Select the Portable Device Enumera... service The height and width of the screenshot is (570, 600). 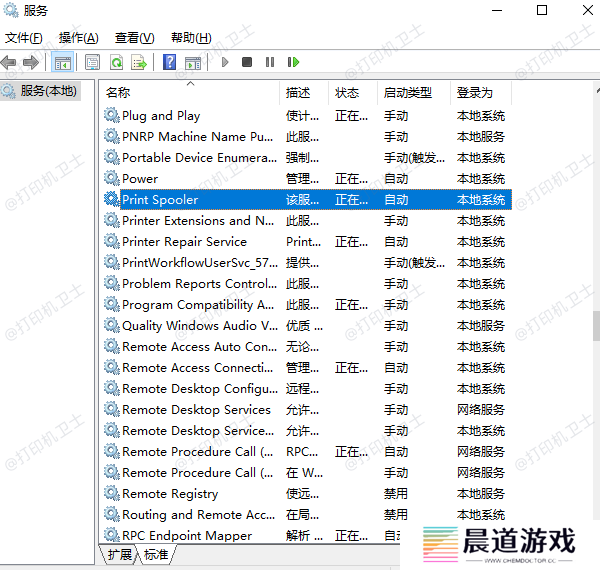pyautogui.click(x=199, y=158)
